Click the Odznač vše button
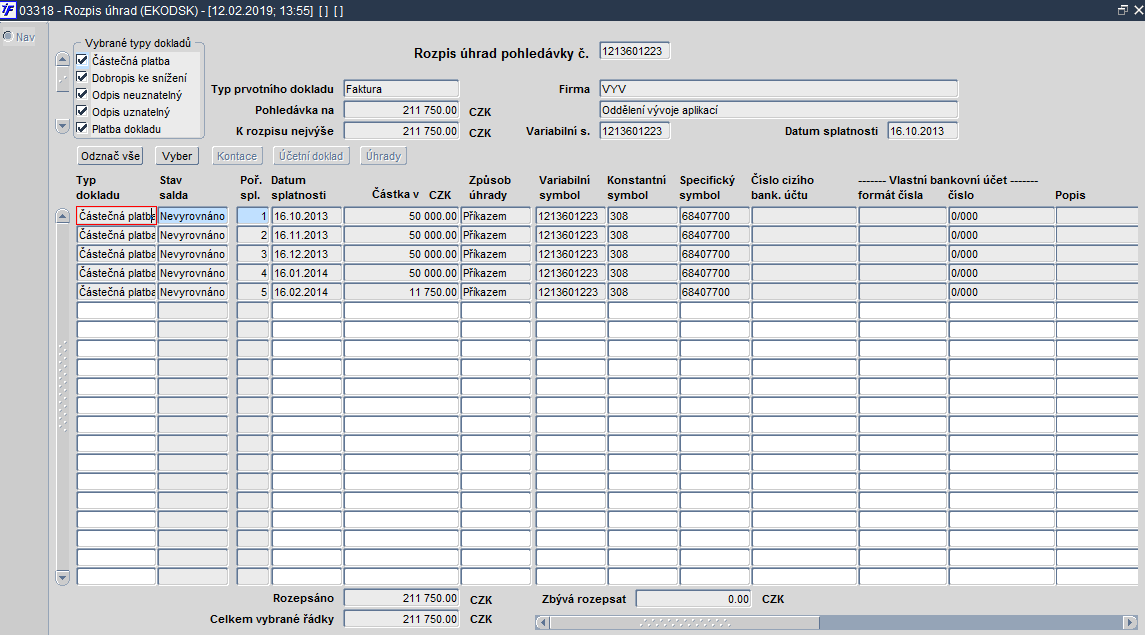 (110, 156)
